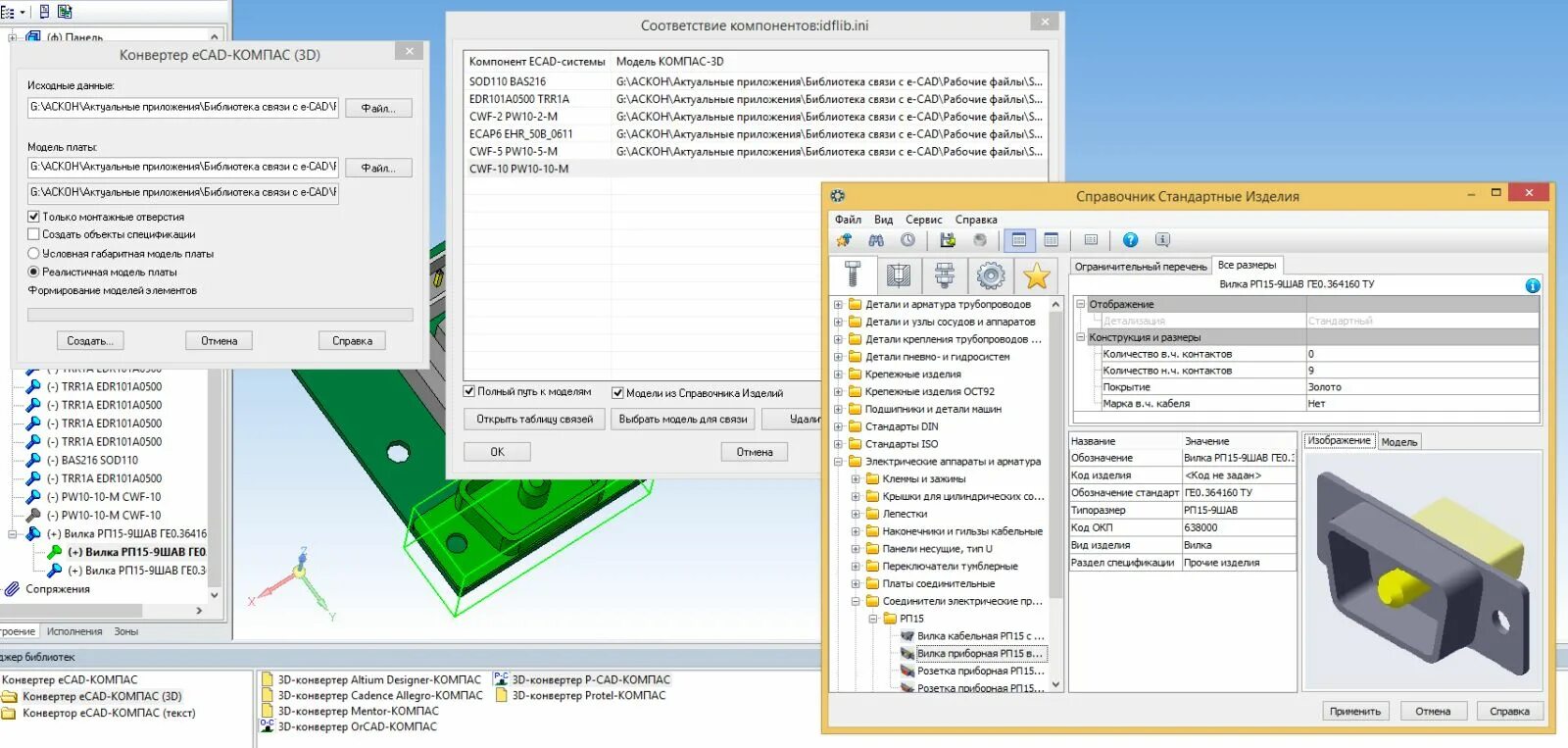Switch to Исполнения tab in tree panel
The image size is (1568, 748).
[74, 631]
